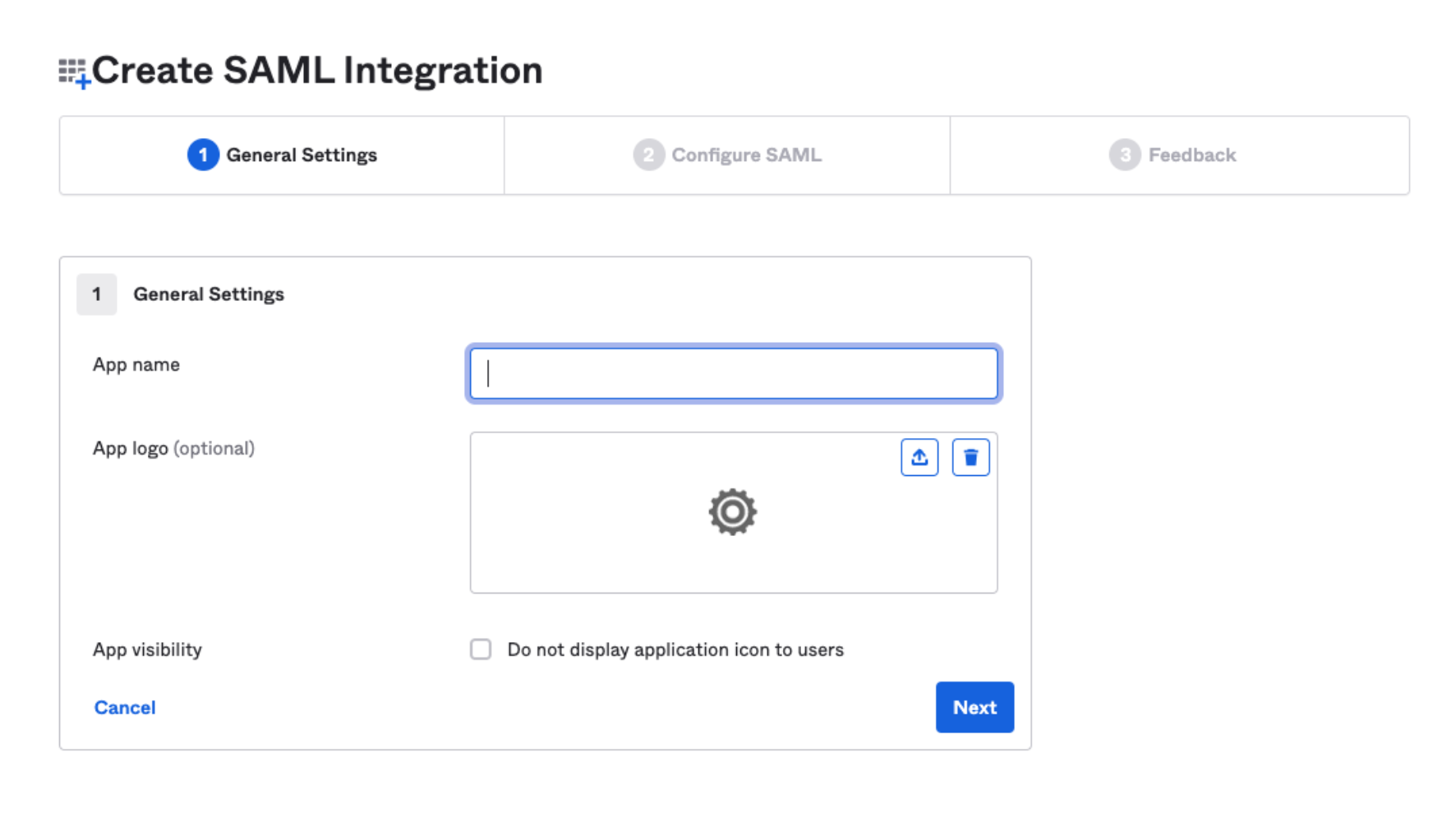Switch to the Configure SAML step

click(746, 155)
